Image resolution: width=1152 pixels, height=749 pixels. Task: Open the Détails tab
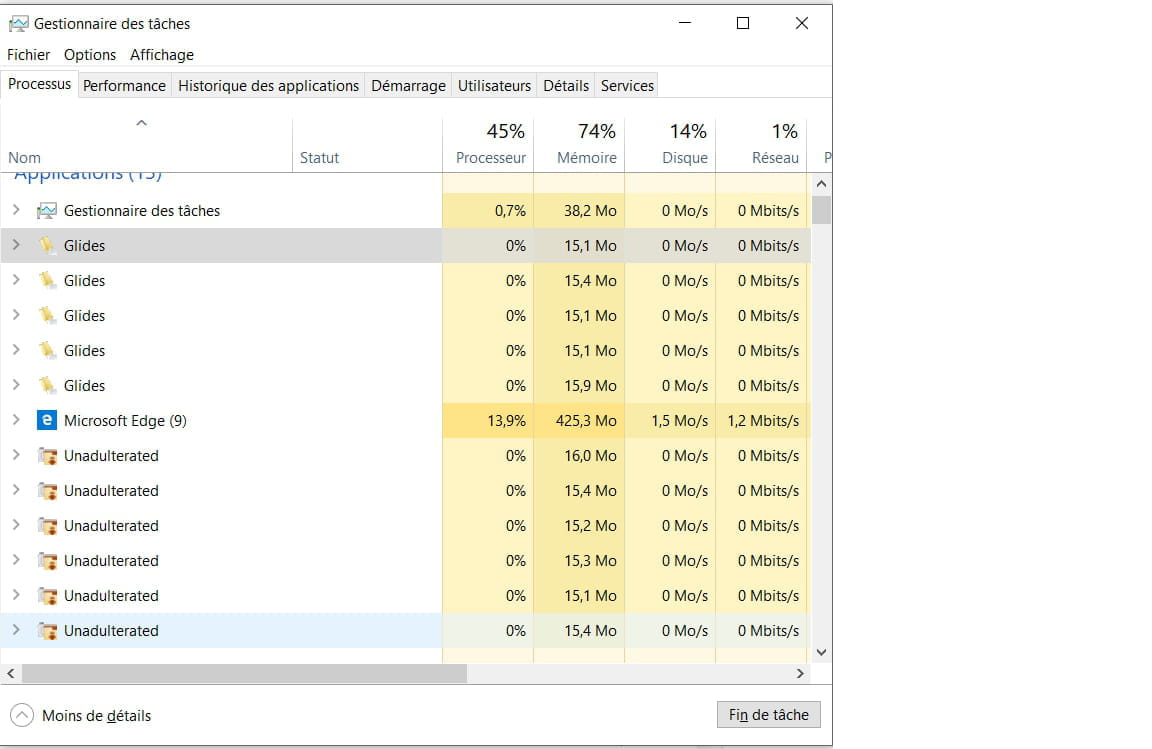tap(566, 85)
